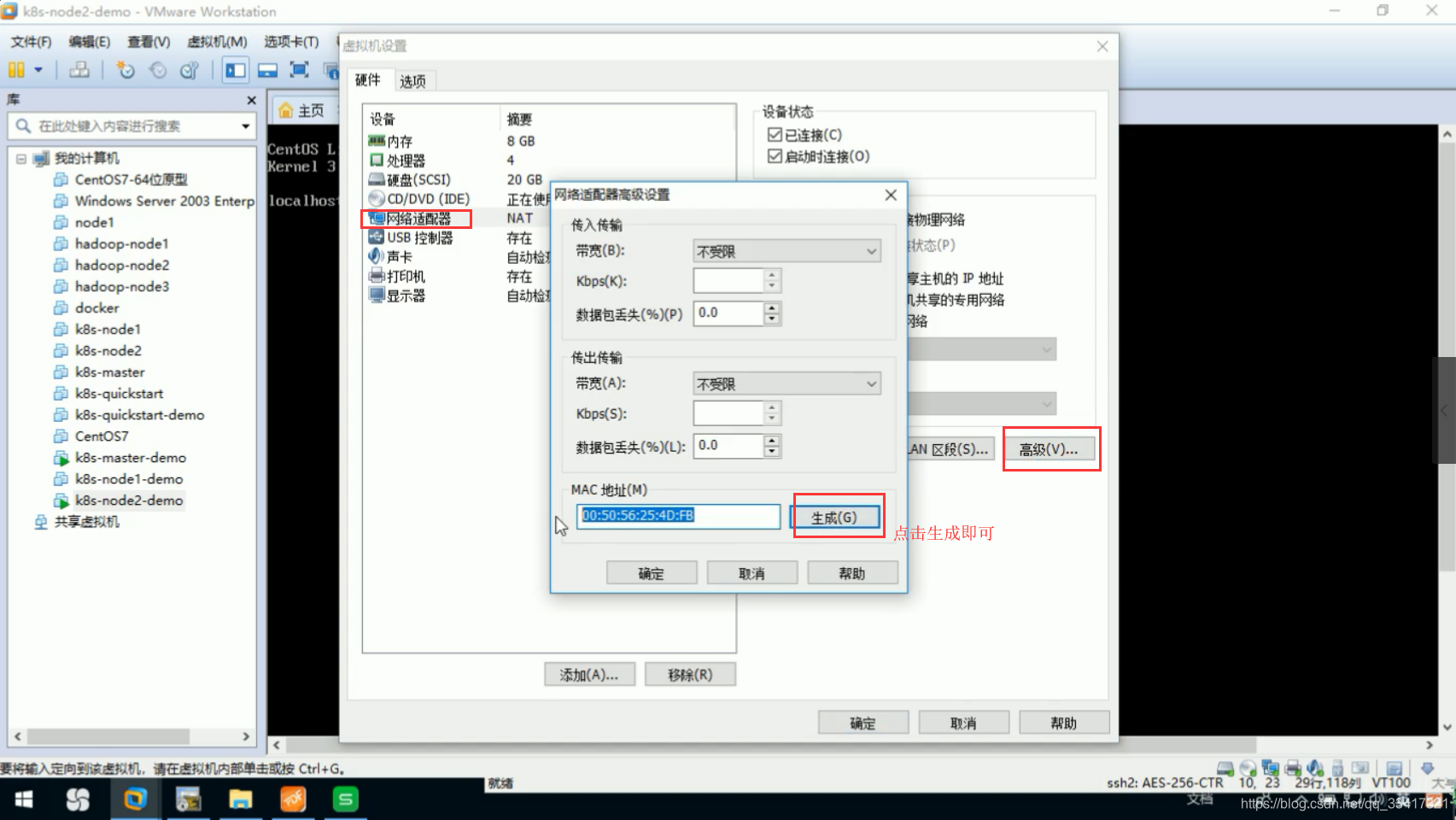Select the 网络适配器 device row
Viewport: 1456px width, 820px height.
pyautogui.click(x=459, y=219)
